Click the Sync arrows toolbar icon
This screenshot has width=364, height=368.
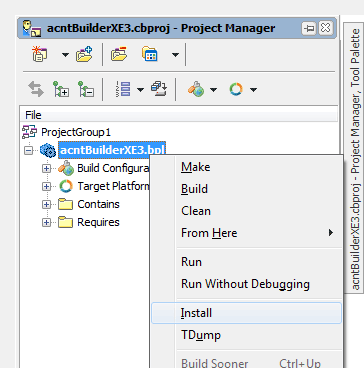36,89
